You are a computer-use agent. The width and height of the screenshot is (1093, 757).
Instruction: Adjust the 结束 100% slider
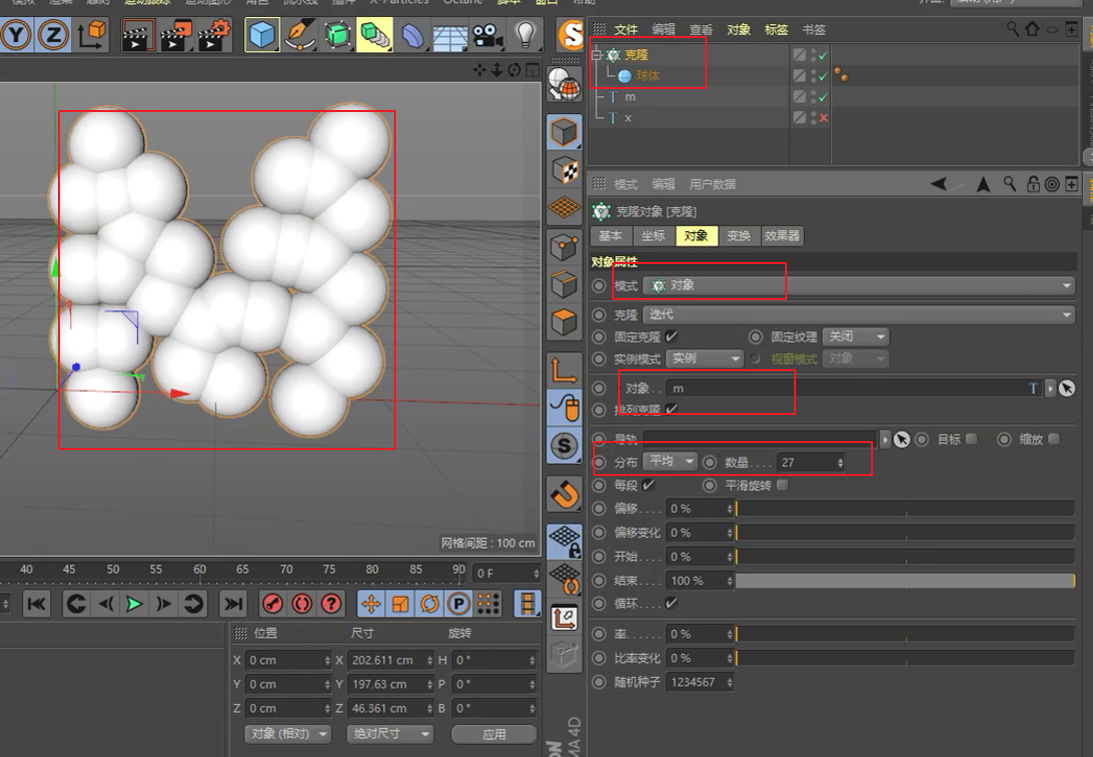click(x=905, y=581)
